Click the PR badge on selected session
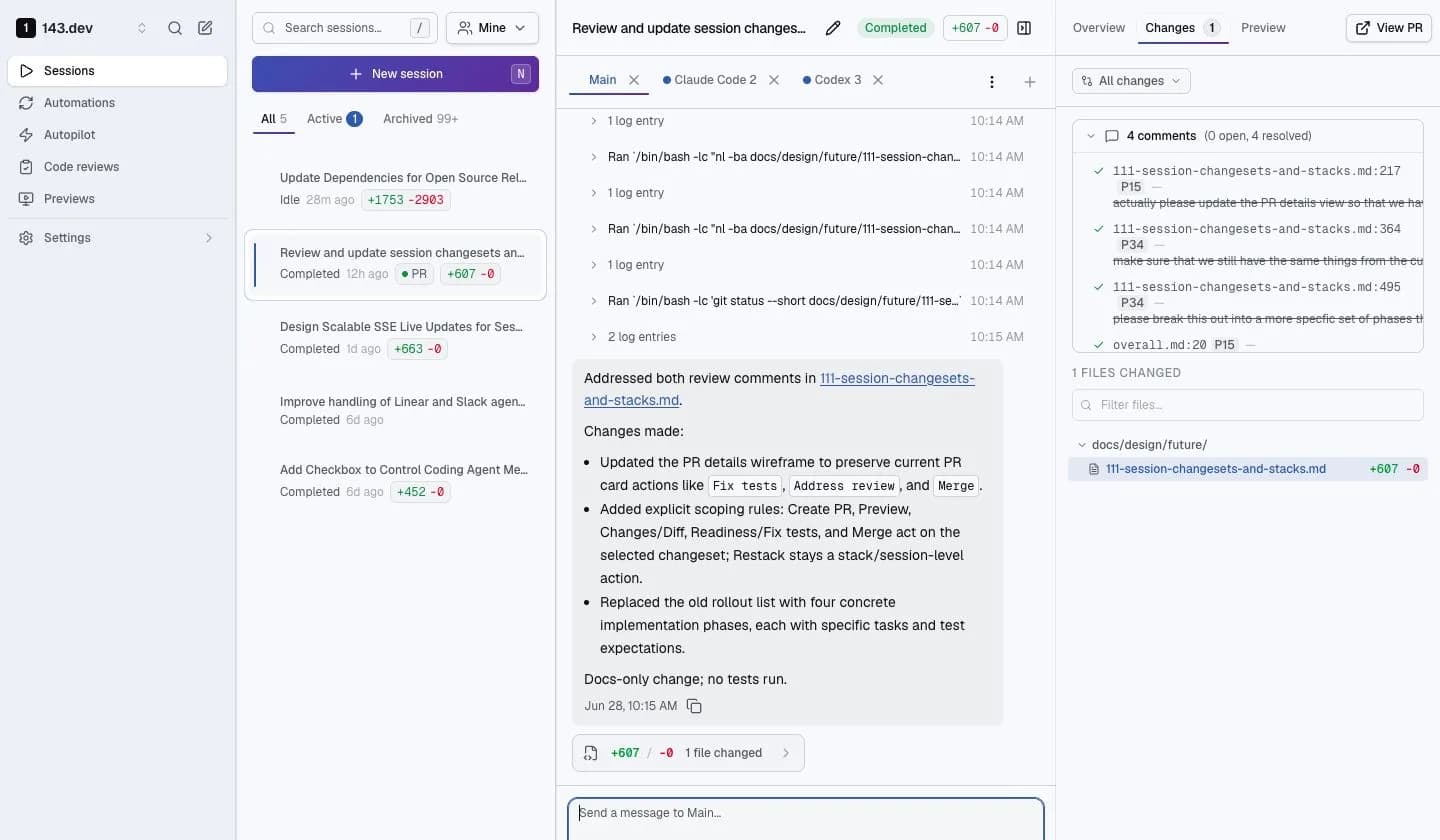Viewport: 1440px width, 840px height. (414, 274)
